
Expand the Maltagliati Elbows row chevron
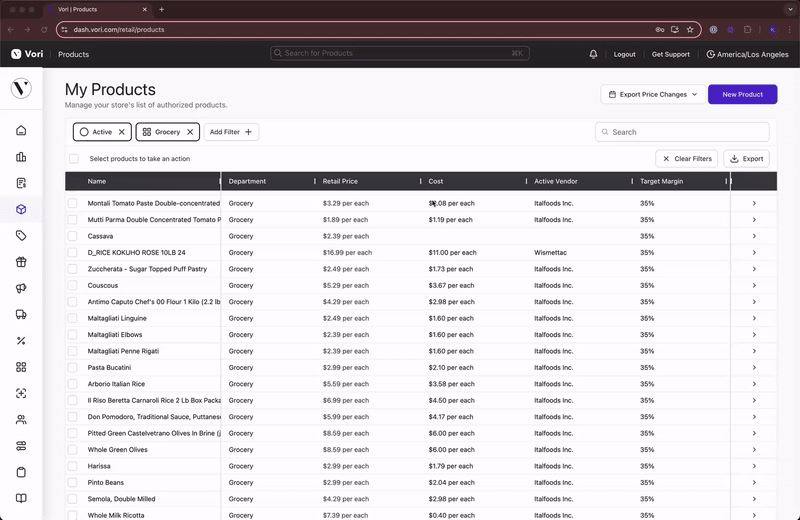[x=754, y=335]
